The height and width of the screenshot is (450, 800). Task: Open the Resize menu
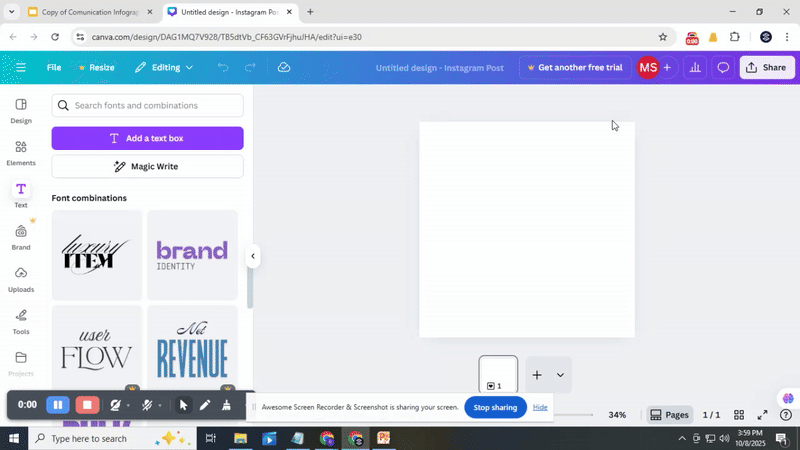pyautogui.click(x=97, y=67)
